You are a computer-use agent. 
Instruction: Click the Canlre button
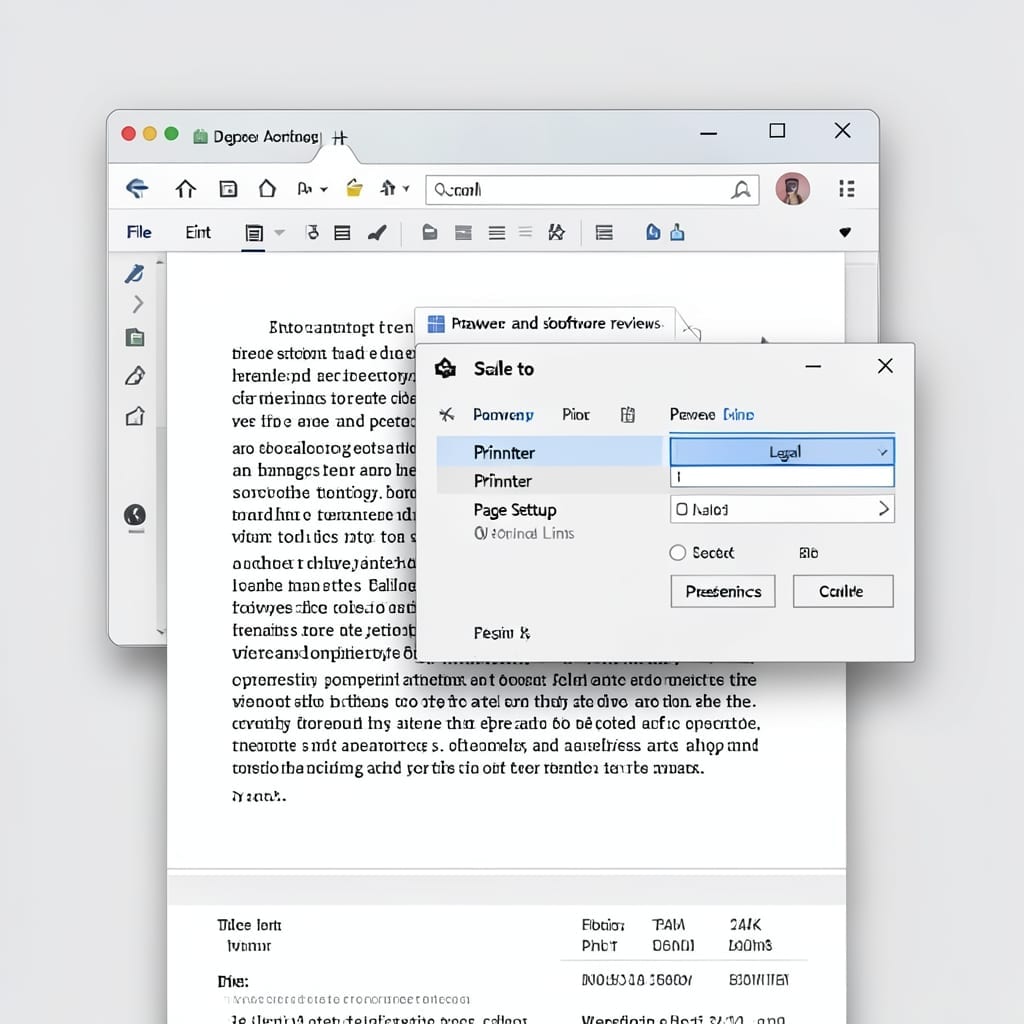[x=843, y=592]
